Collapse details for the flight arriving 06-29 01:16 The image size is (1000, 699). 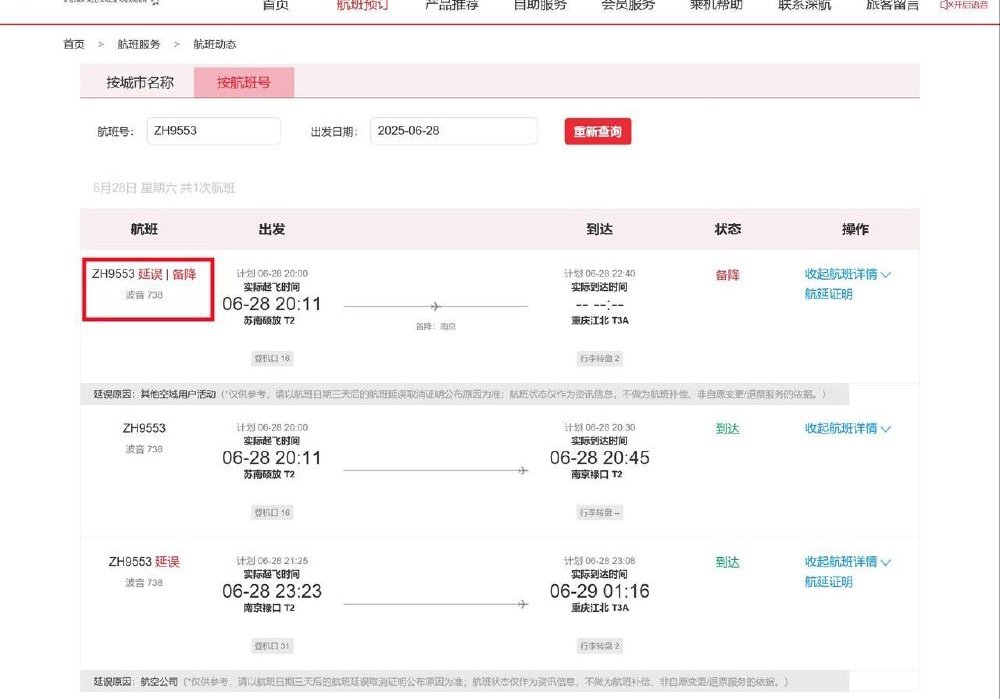[x=848, y=562]
